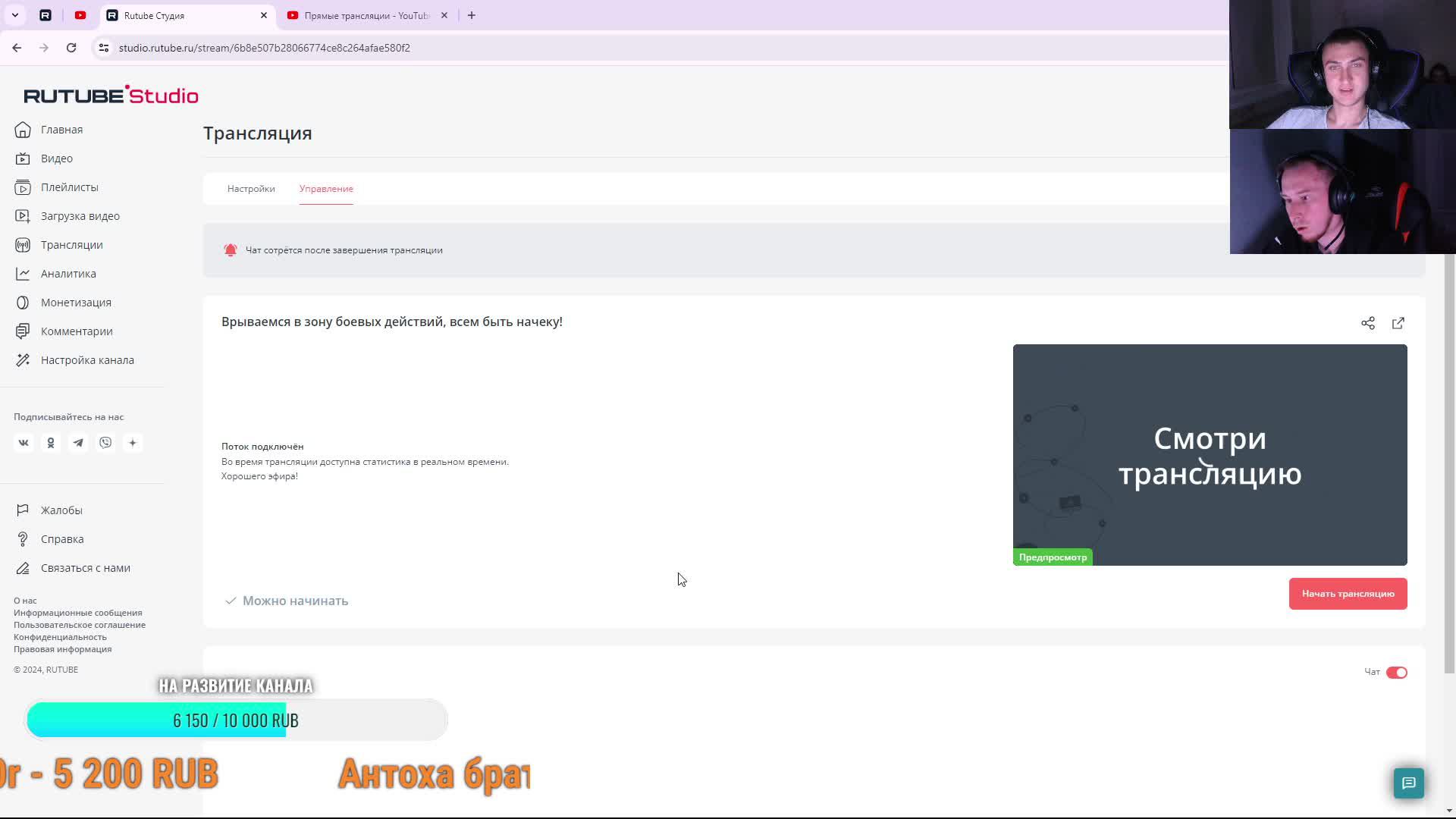Click the share icon near stream title

click(1367, 323)
